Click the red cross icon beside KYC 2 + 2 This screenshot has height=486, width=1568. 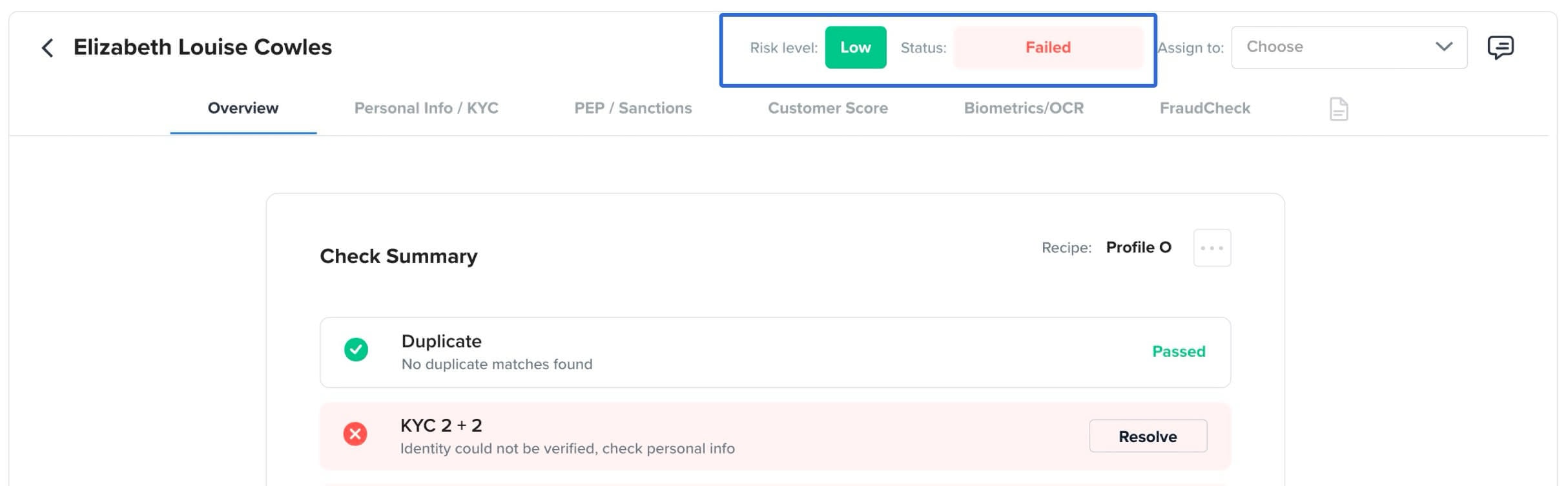pos(355,434)
